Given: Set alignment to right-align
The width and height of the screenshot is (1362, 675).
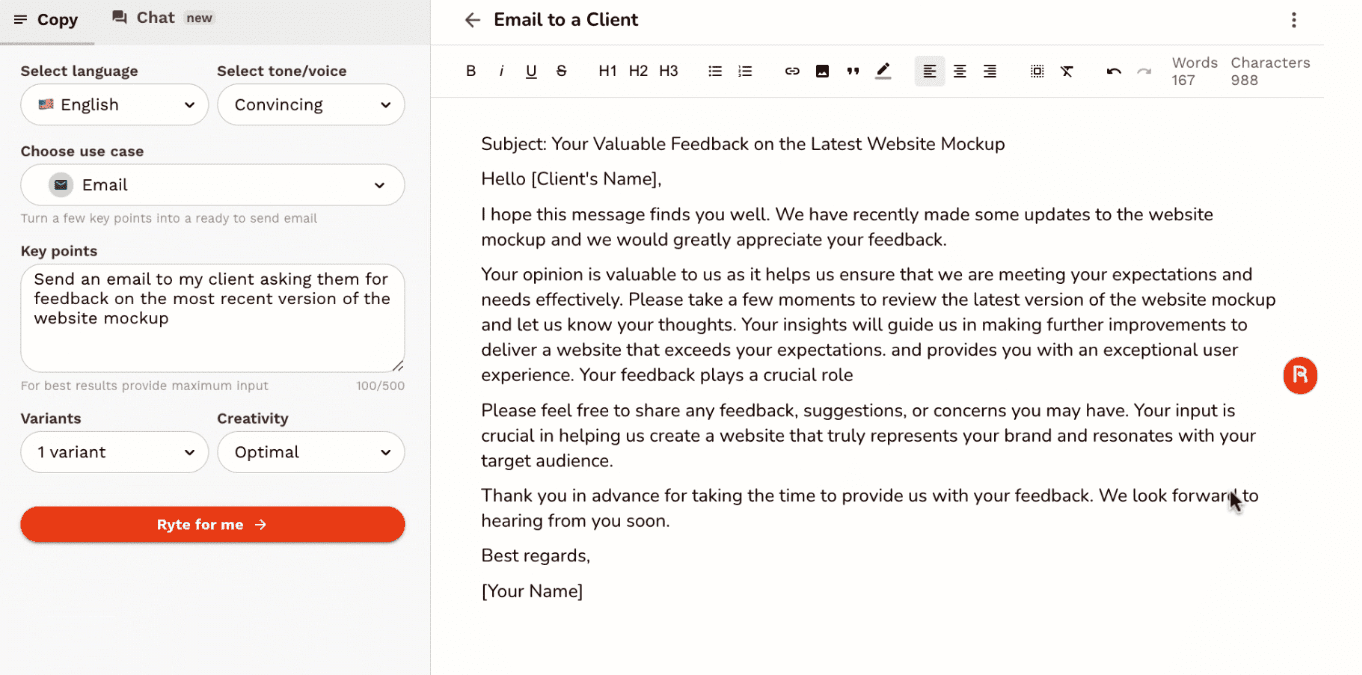Looking at the screenshot, I should [990, 71].
